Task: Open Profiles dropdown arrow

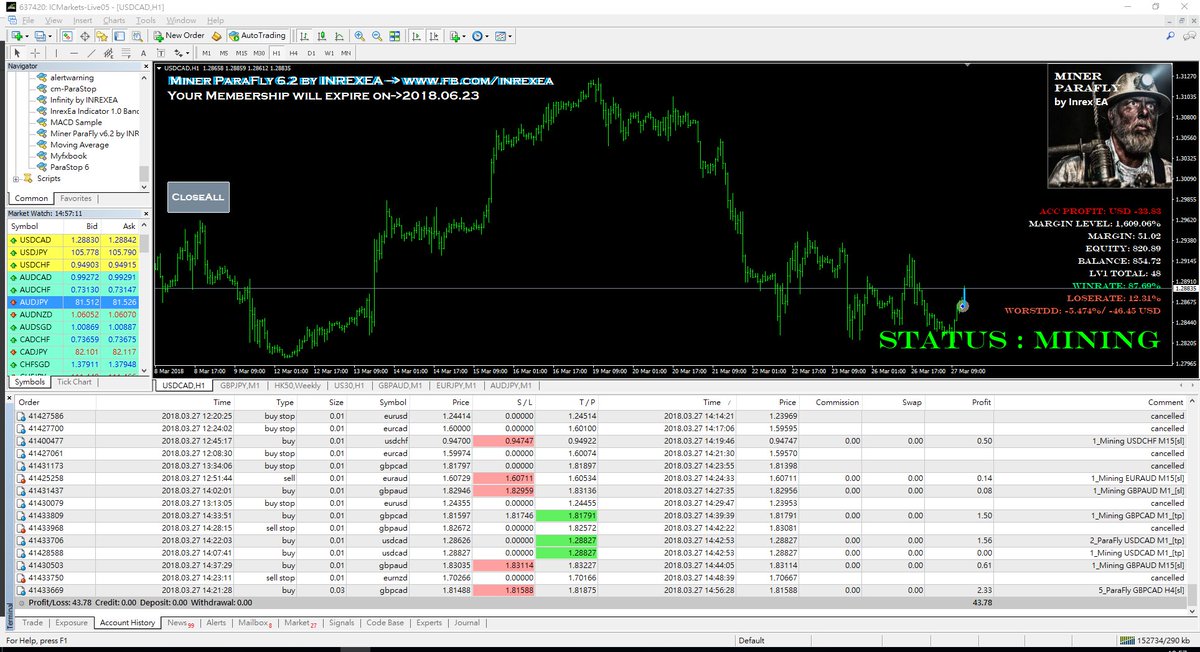Action: (x=51, y=35)
